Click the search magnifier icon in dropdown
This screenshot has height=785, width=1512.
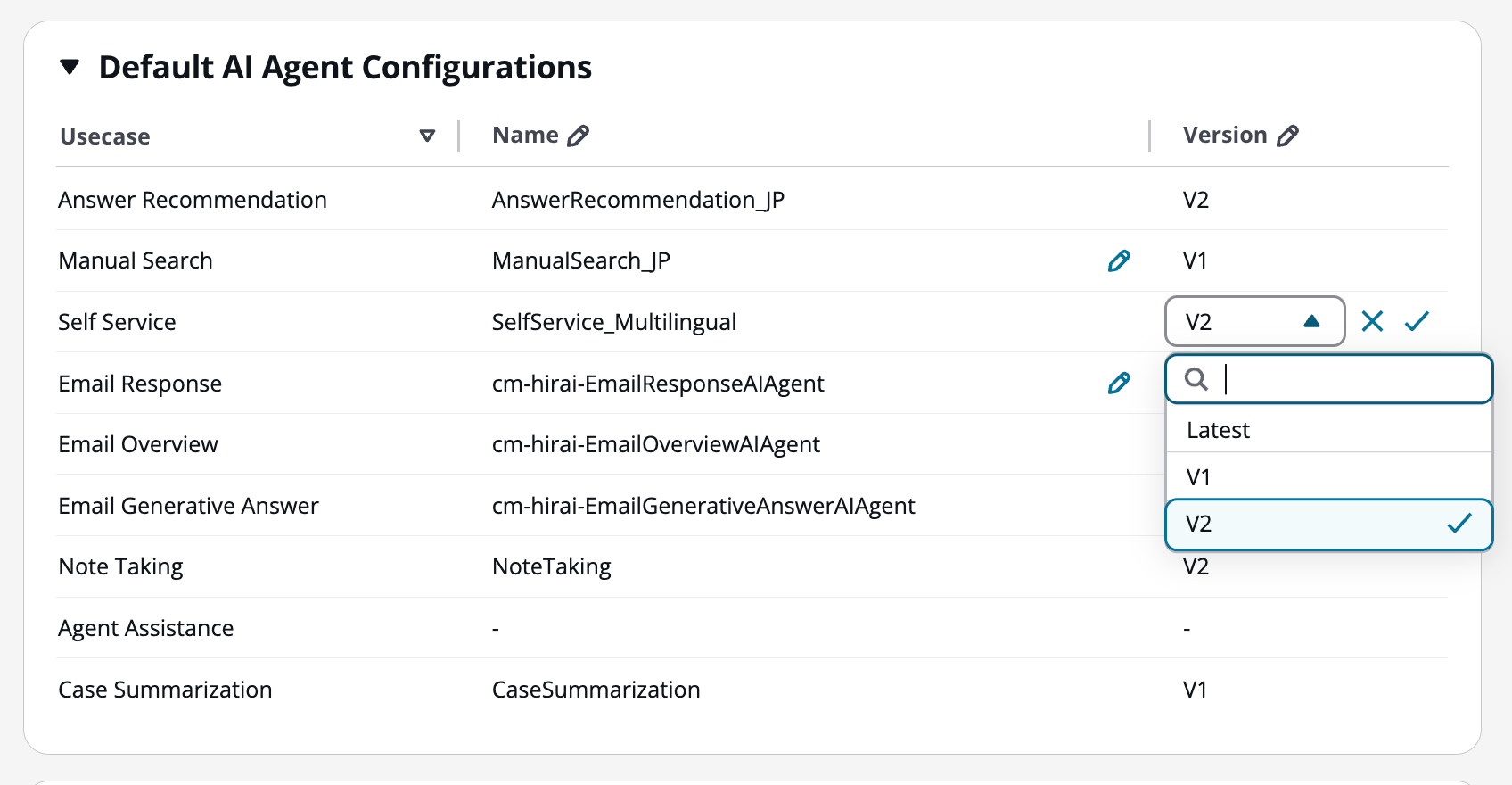(1196, 380)
